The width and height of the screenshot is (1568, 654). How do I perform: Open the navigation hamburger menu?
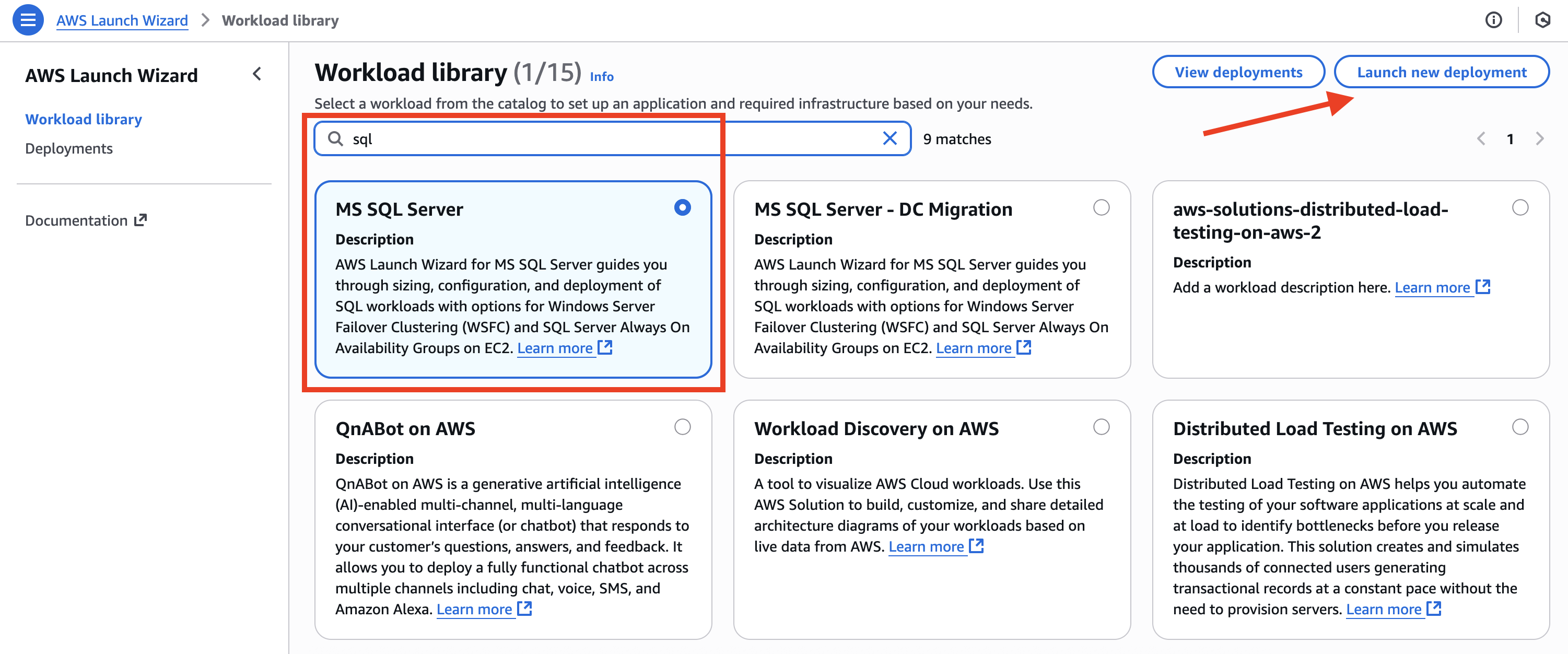[27, 19]
